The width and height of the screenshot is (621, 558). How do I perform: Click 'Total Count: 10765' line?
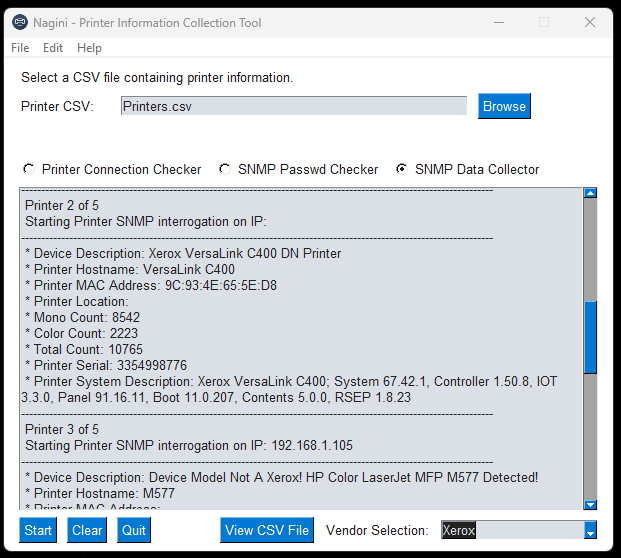(x=84, y=350)
